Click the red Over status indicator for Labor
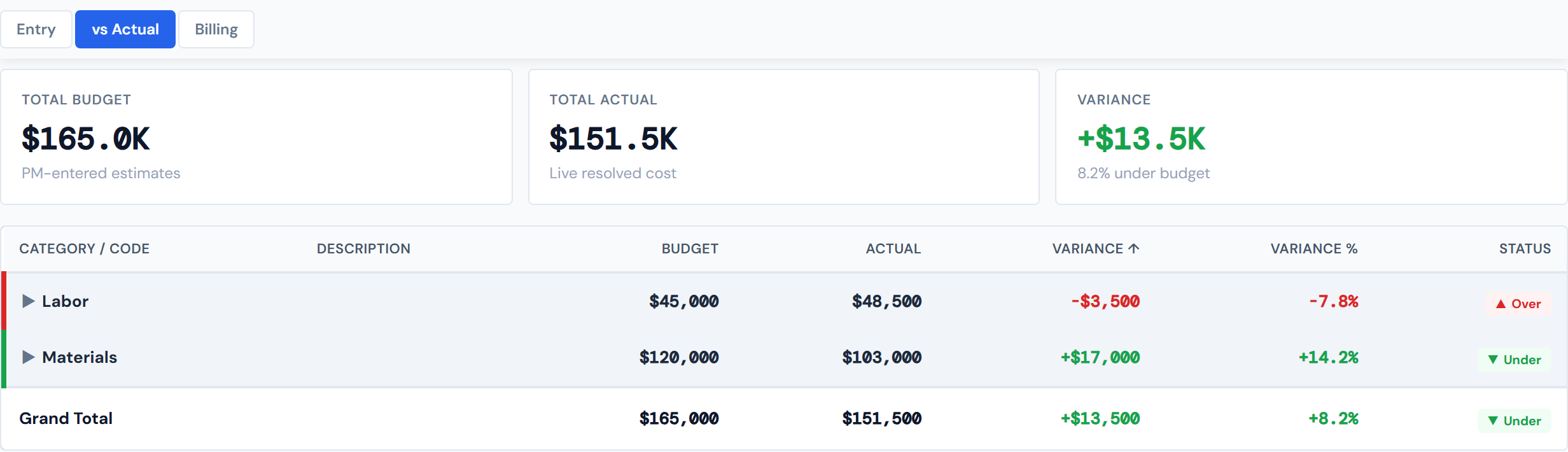This screenshot has height=452, width=1568. pos(1517,304)
